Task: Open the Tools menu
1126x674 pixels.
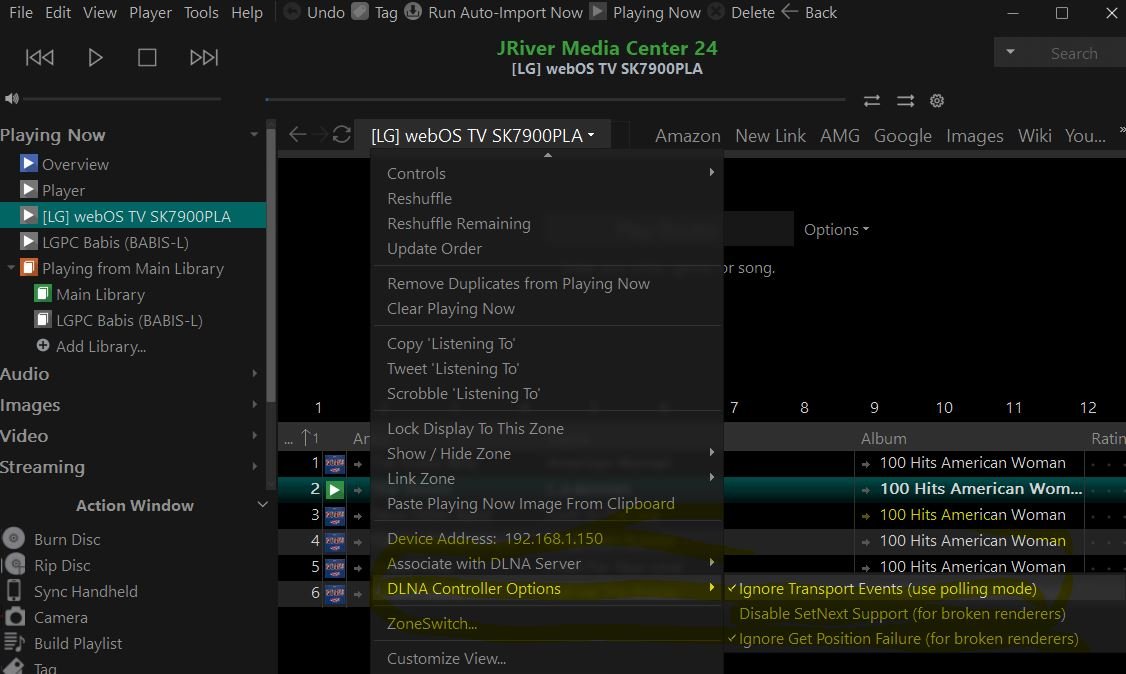Action: (x=201, y=13)
